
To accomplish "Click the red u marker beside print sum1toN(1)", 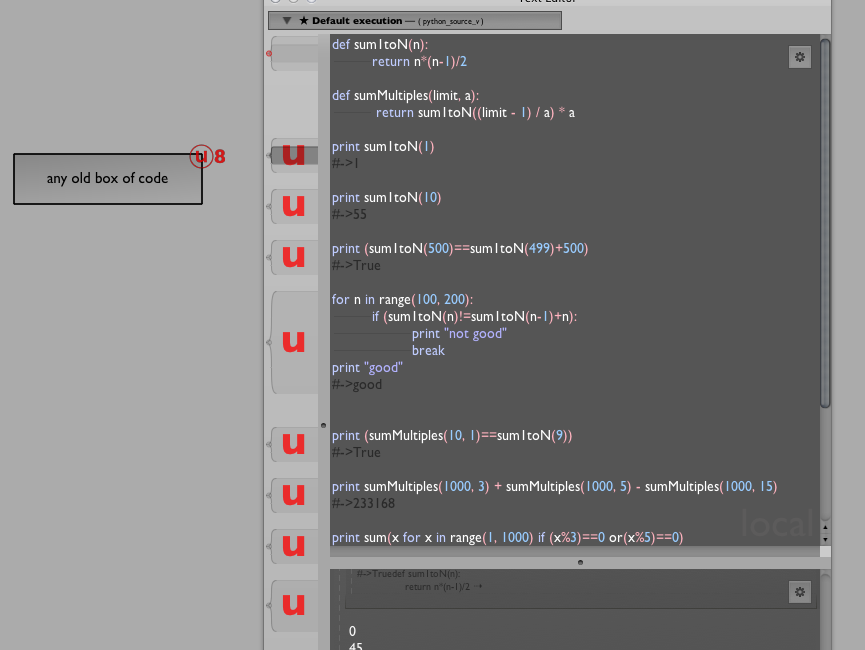I will point(293,155).
